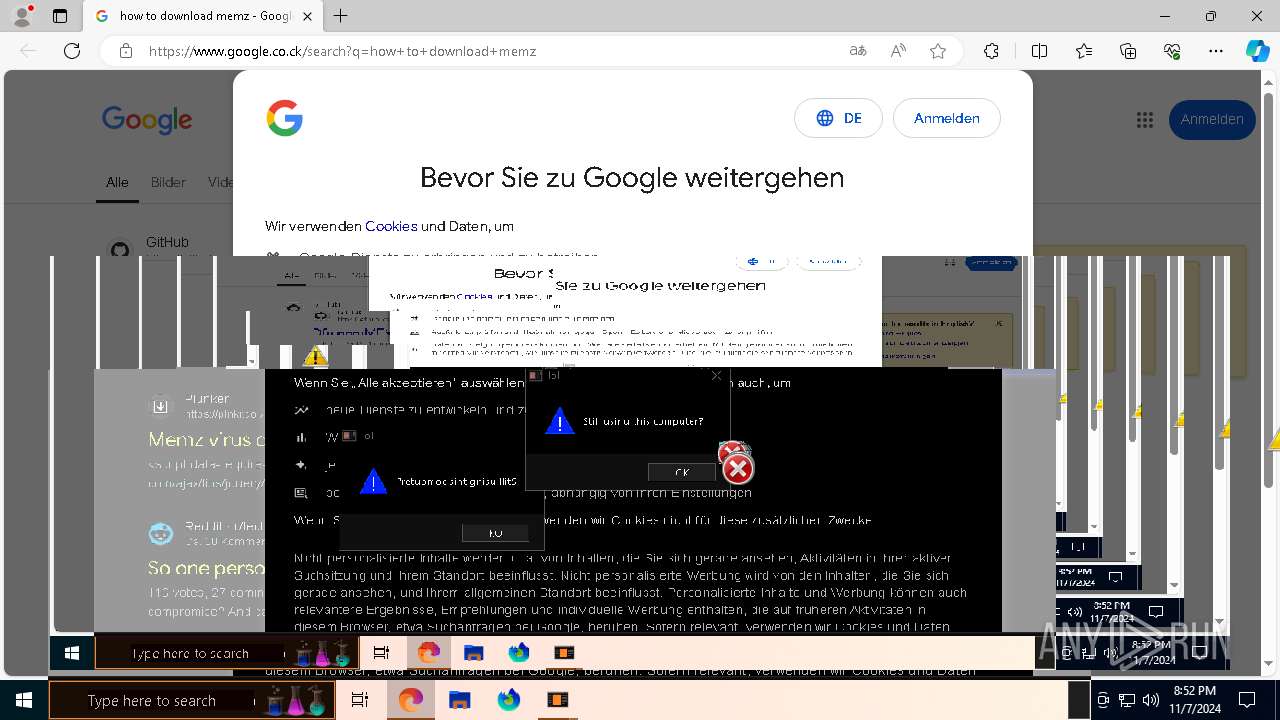The image size is (1280, 720).
Task: Click the colored G logo in dialog
Action: tap(284, 118)
